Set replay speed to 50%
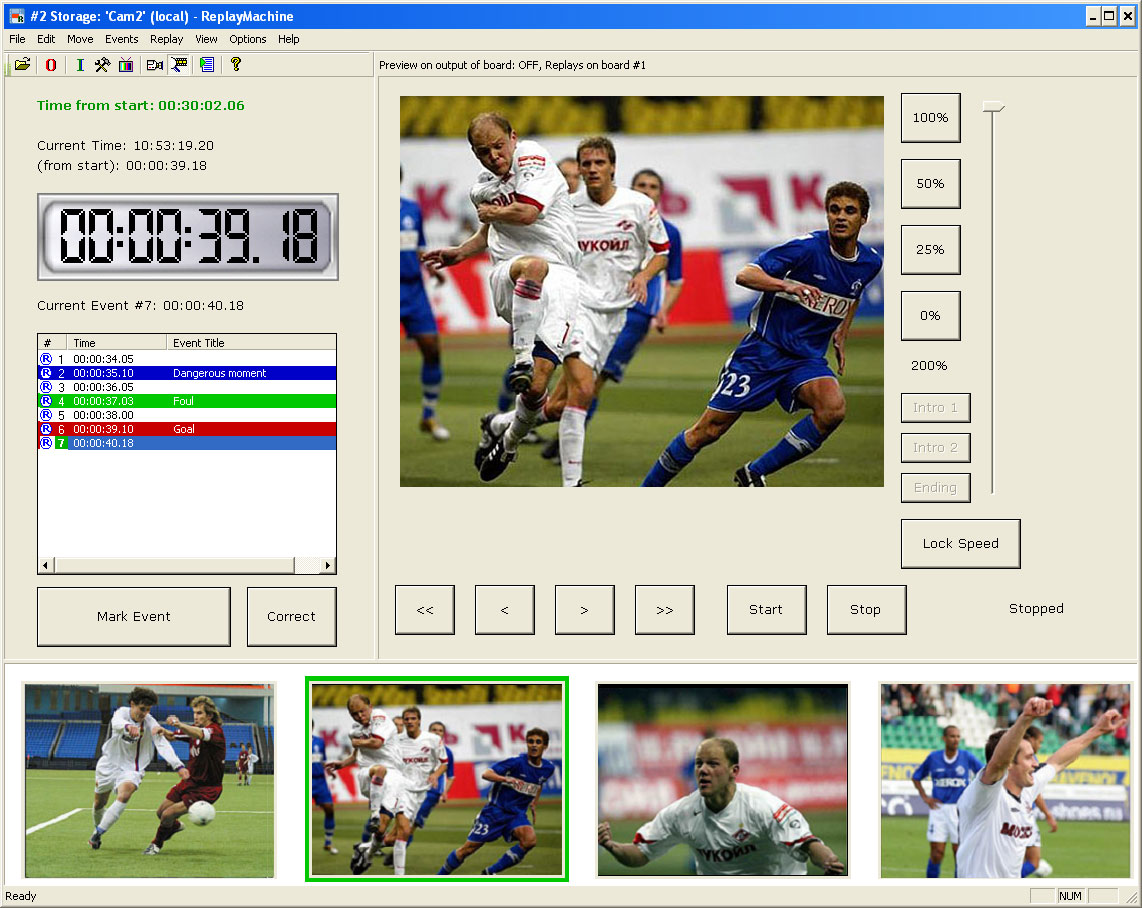This screenshot has width=1142, height=908. coord(931,184)
